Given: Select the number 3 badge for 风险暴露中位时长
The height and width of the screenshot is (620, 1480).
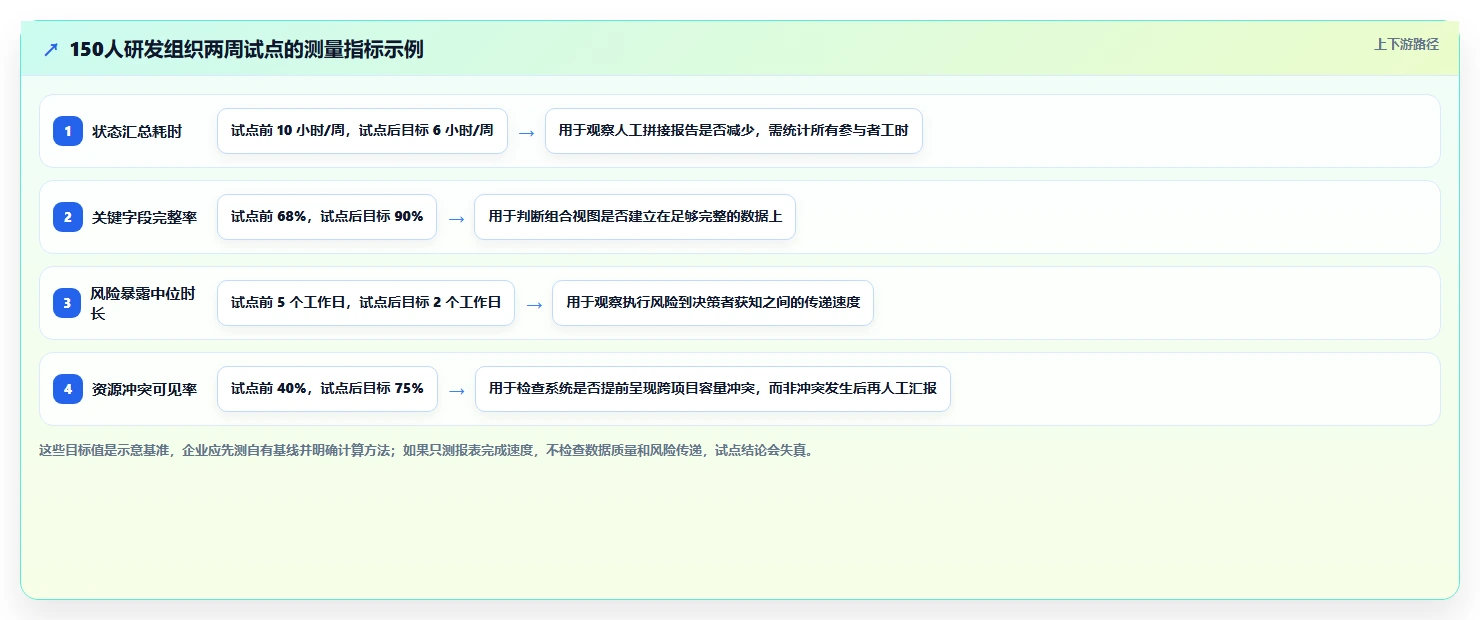Looking at the screenshot, I should coord(68,303).
